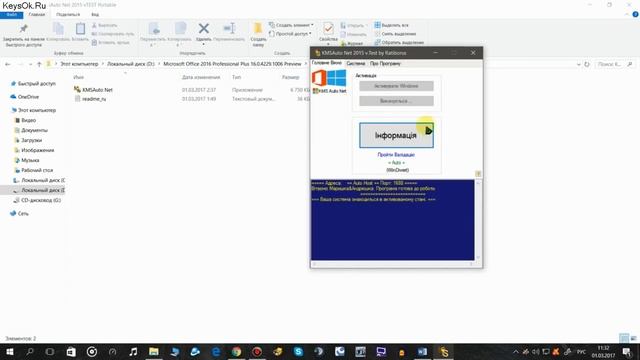
Task: Click the Explorer search field
Action: click(x=614, y=64)
